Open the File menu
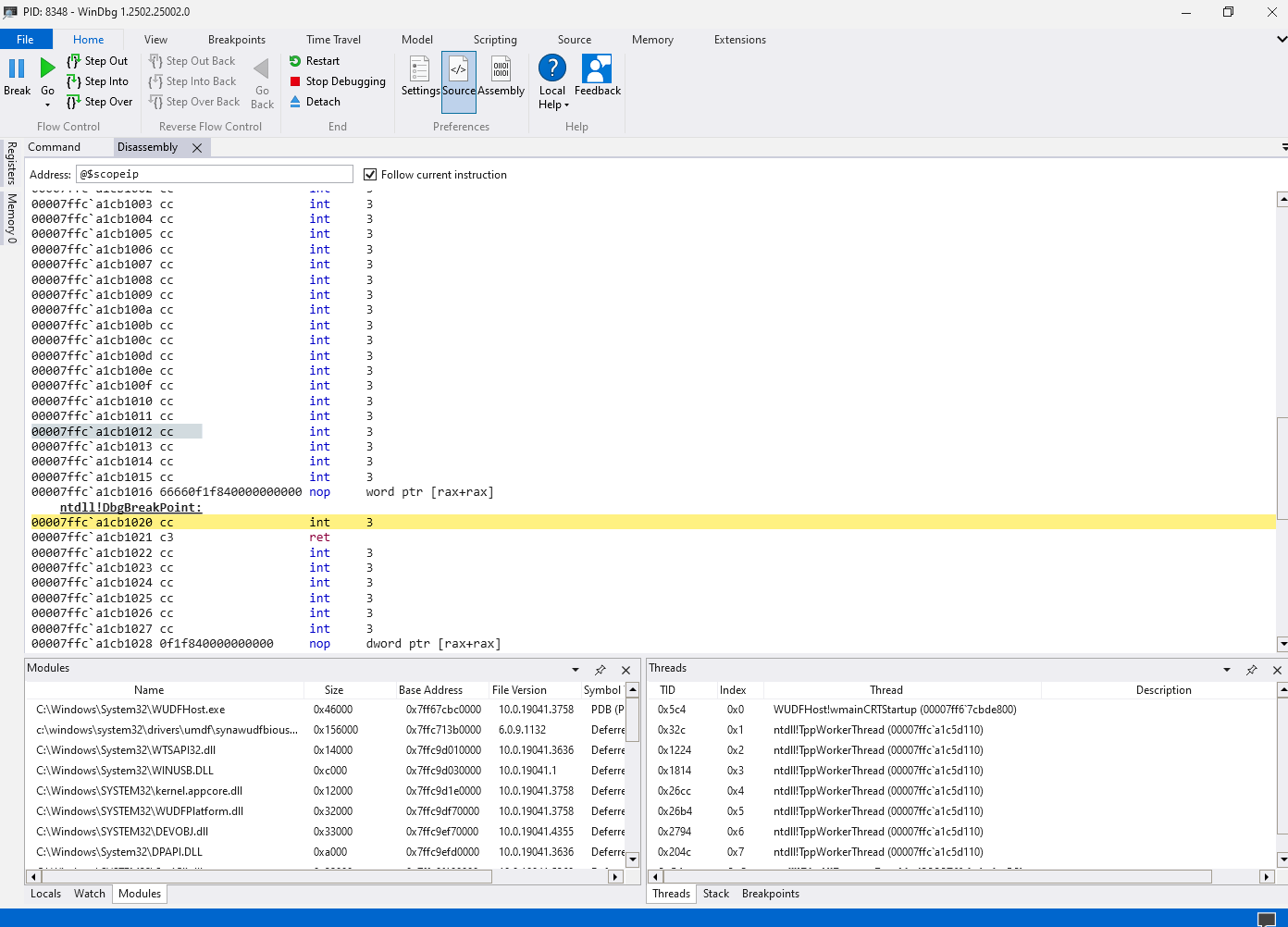 [25, 40]
